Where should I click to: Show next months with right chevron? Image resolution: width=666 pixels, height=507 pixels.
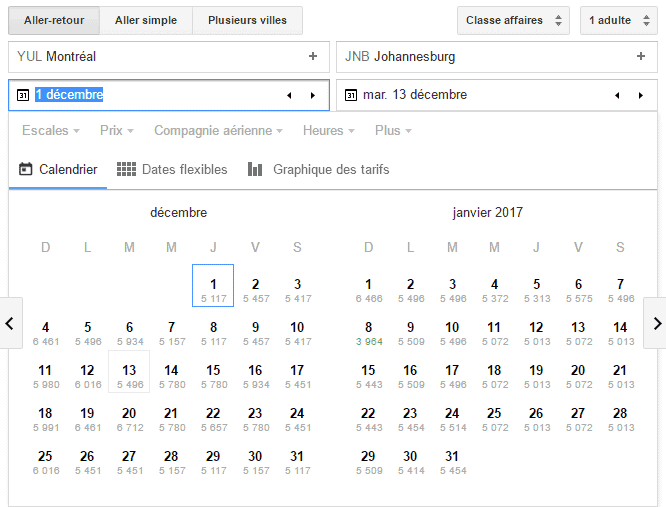pos(656,323)
